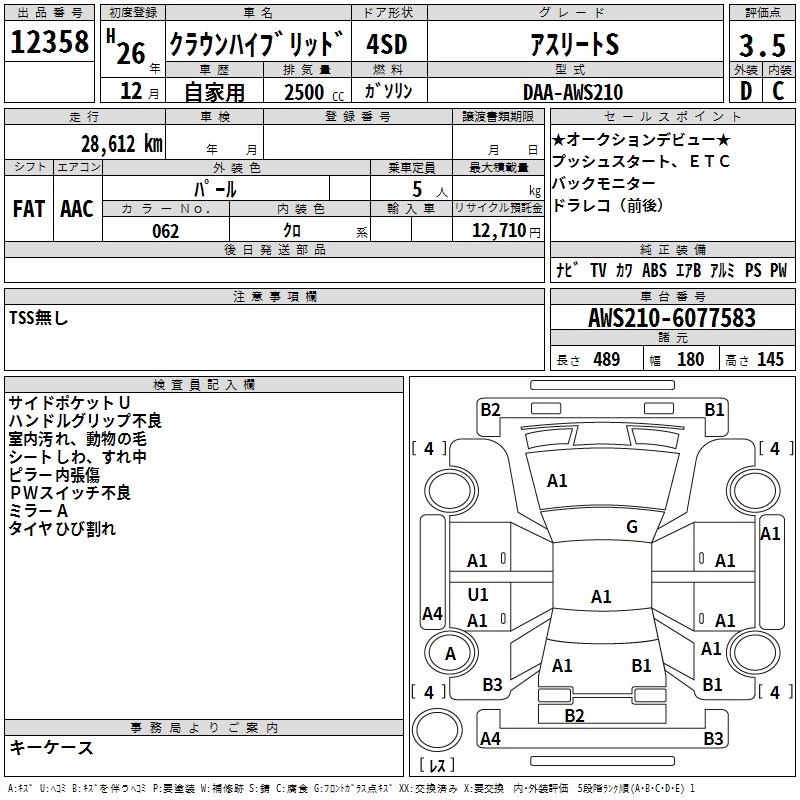
Task: Click the G mark on the windshield
Action: [632, 527]
